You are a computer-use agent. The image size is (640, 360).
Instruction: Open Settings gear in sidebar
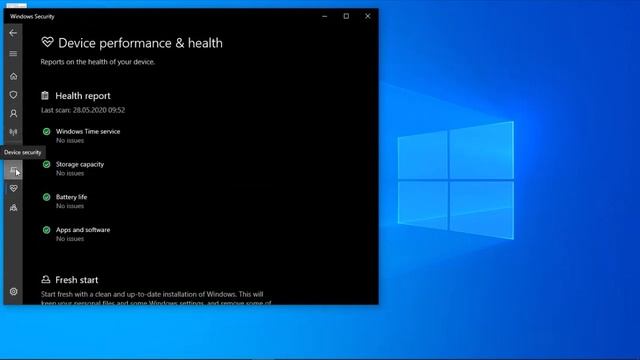(x=13, y=291)
